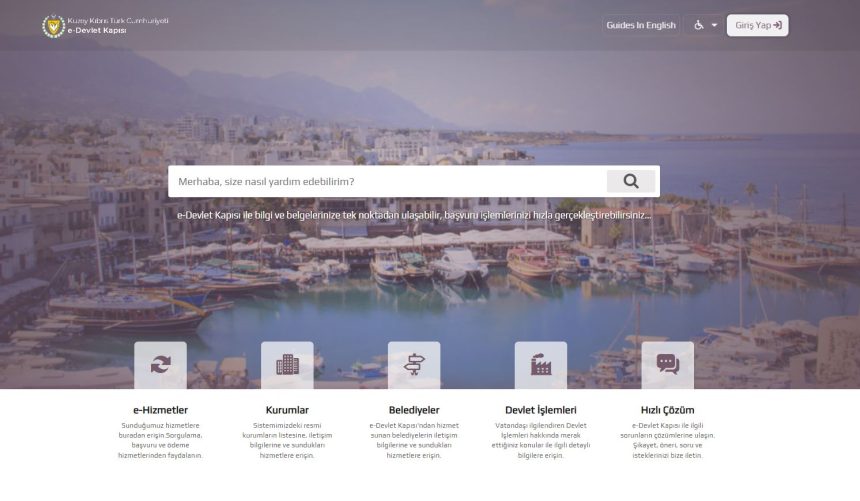Click the wheelchair accessibility icon

(699, 25)
